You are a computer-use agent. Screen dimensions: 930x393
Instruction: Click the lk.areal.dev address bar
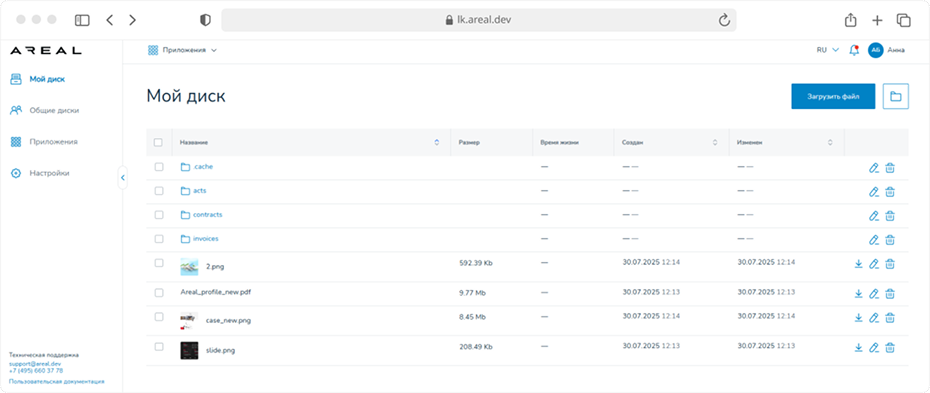click(x=479, y=20)
